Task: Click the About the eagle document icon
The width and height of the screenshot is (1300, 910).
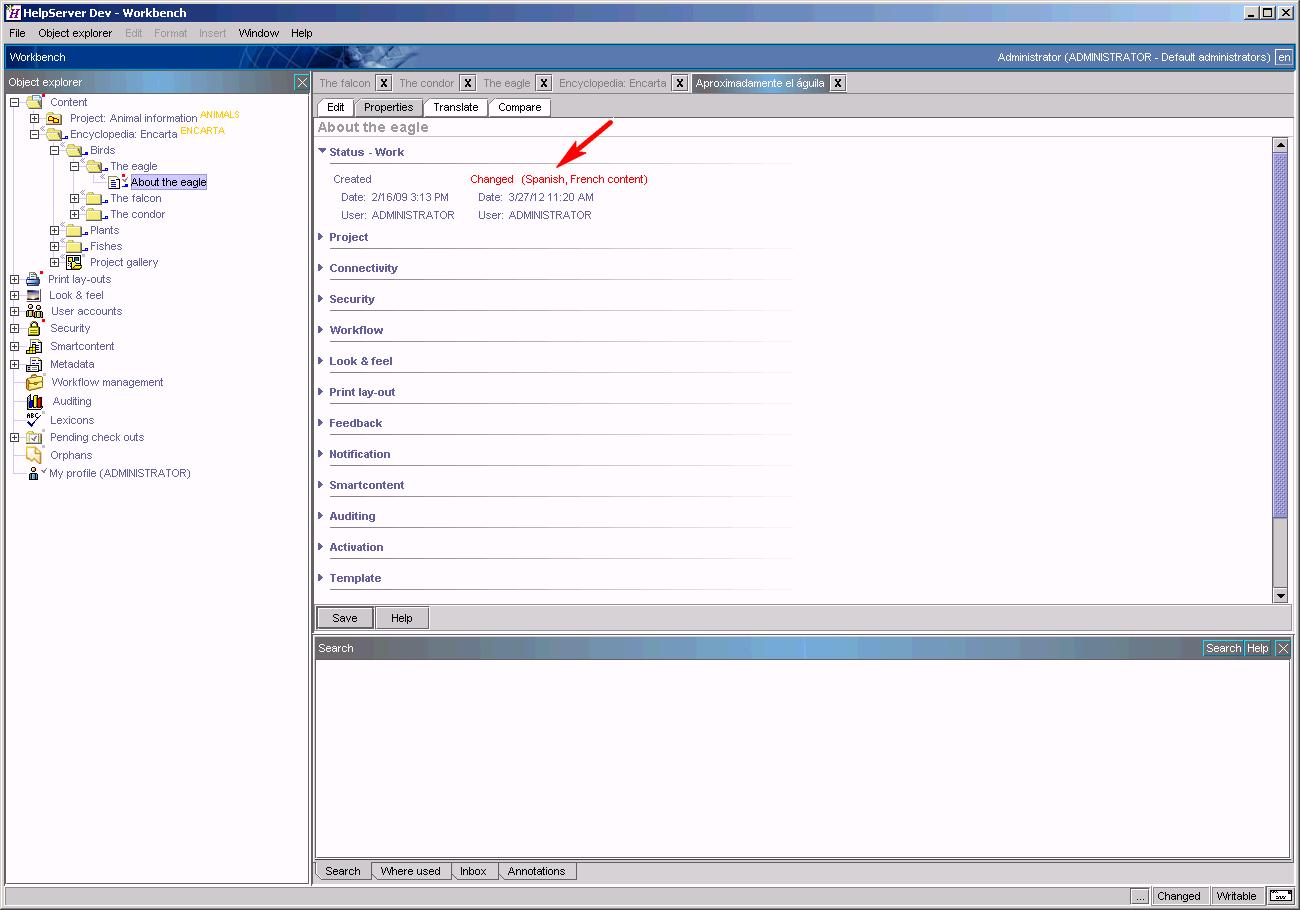Action: coord(116,182)
